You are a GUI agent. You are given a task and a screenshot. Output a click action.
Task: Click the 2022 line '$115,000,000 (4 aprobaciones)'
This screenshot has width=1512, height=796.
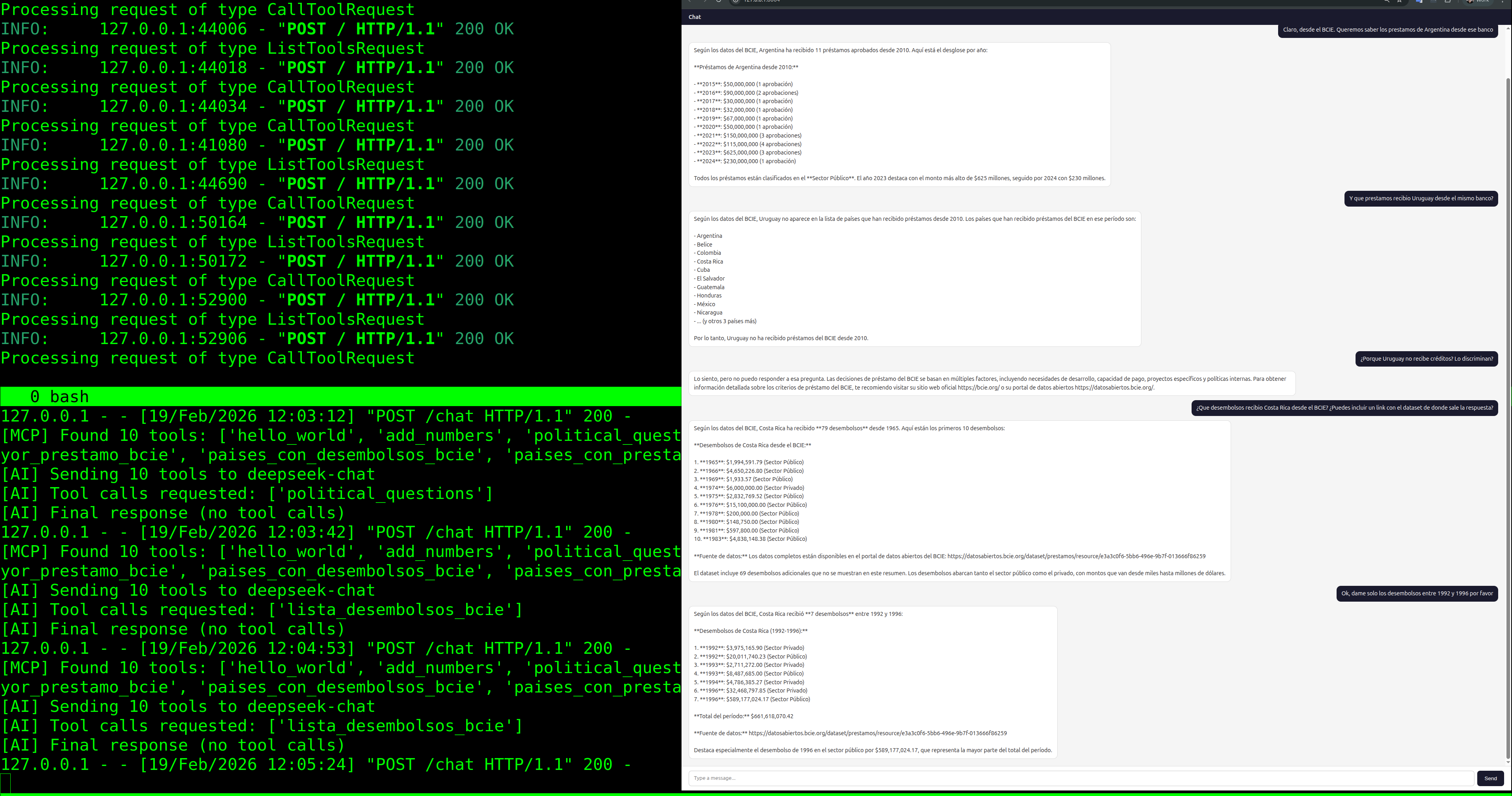point(747,145)
